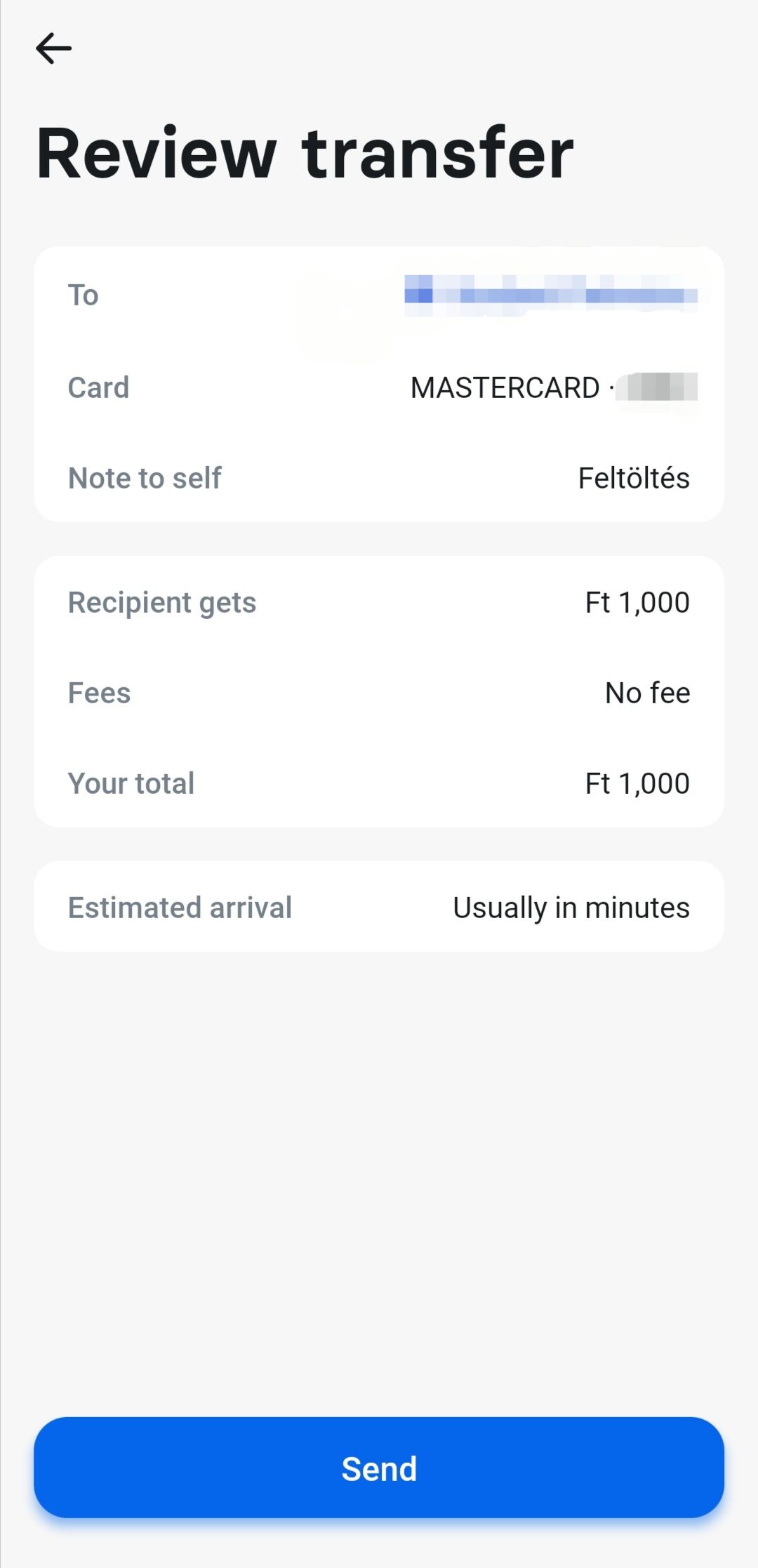Tap the word 'transfer' in the heading

(x=438, y=154)
